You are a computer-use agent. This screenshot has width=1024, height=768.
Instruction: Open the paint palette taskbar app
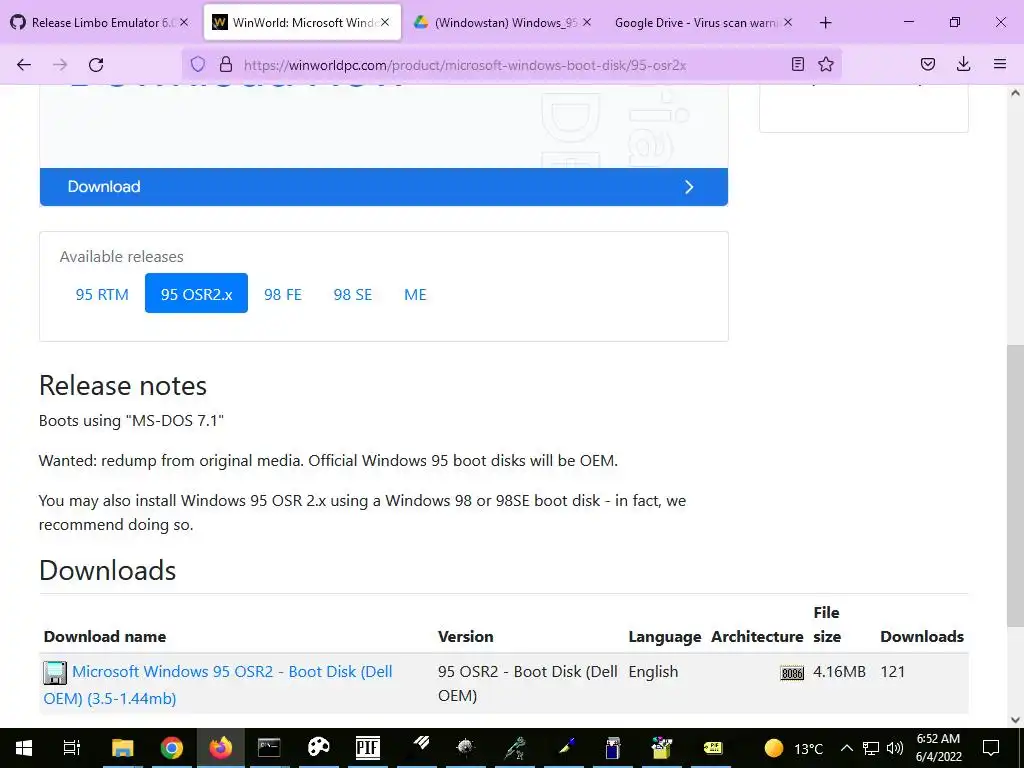pyautogui.click(x=319, y=748)
